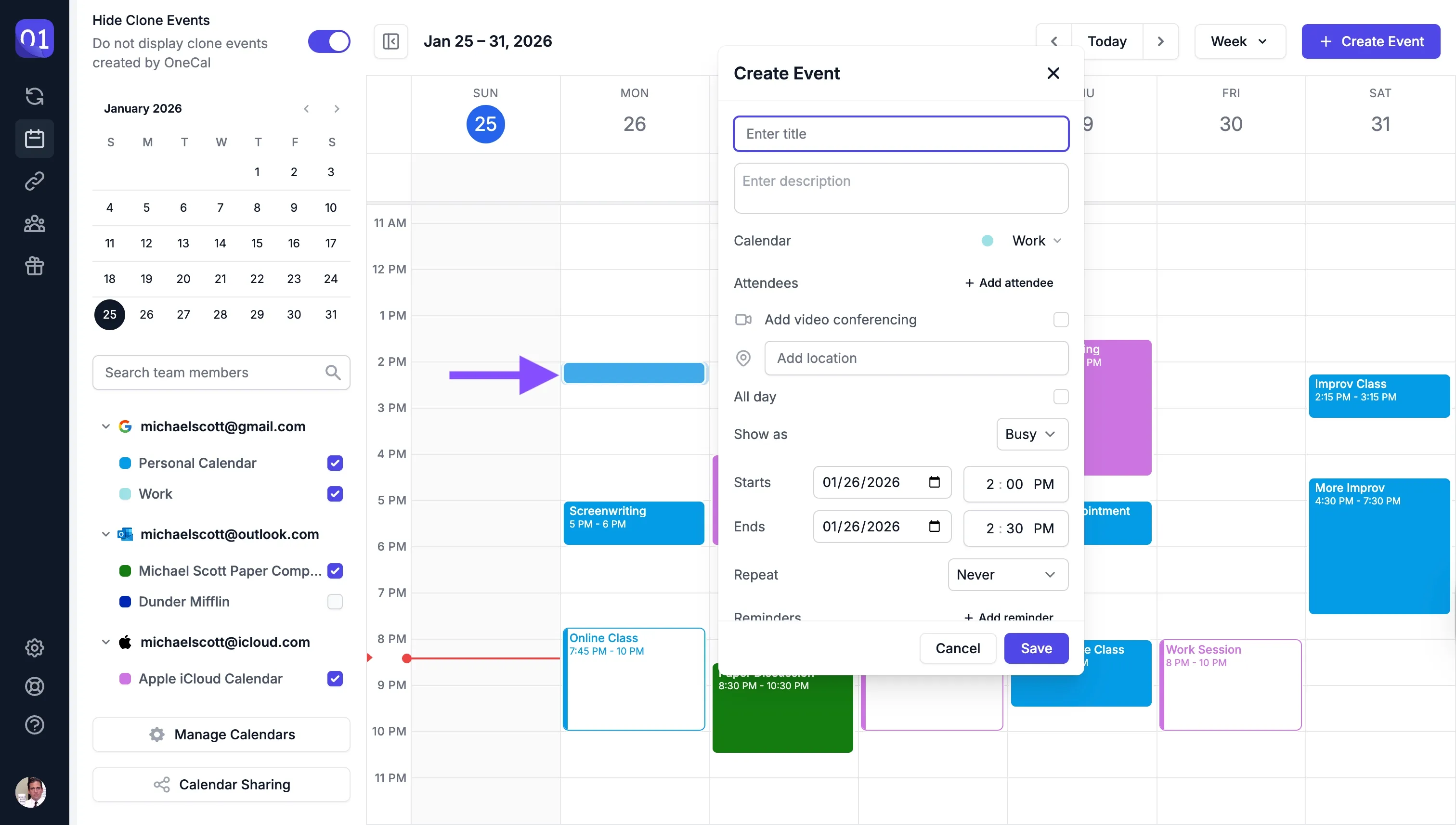Image resolution: width=1456 pixels, height=825 pixels.
Task: Toggle the Hide Clone Events switch
Action: 329,41
